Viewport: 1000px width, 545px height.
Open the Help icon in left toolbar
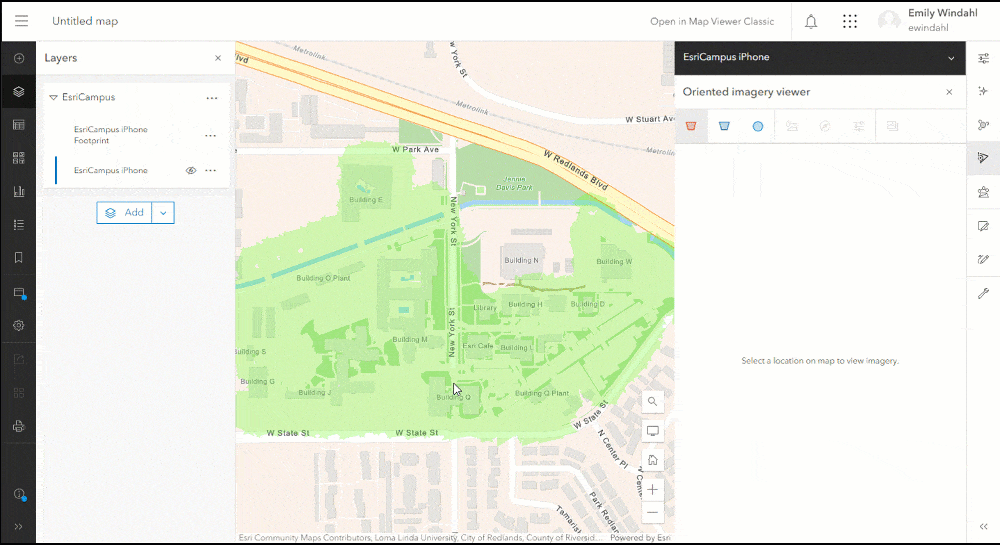click(18, 494)
